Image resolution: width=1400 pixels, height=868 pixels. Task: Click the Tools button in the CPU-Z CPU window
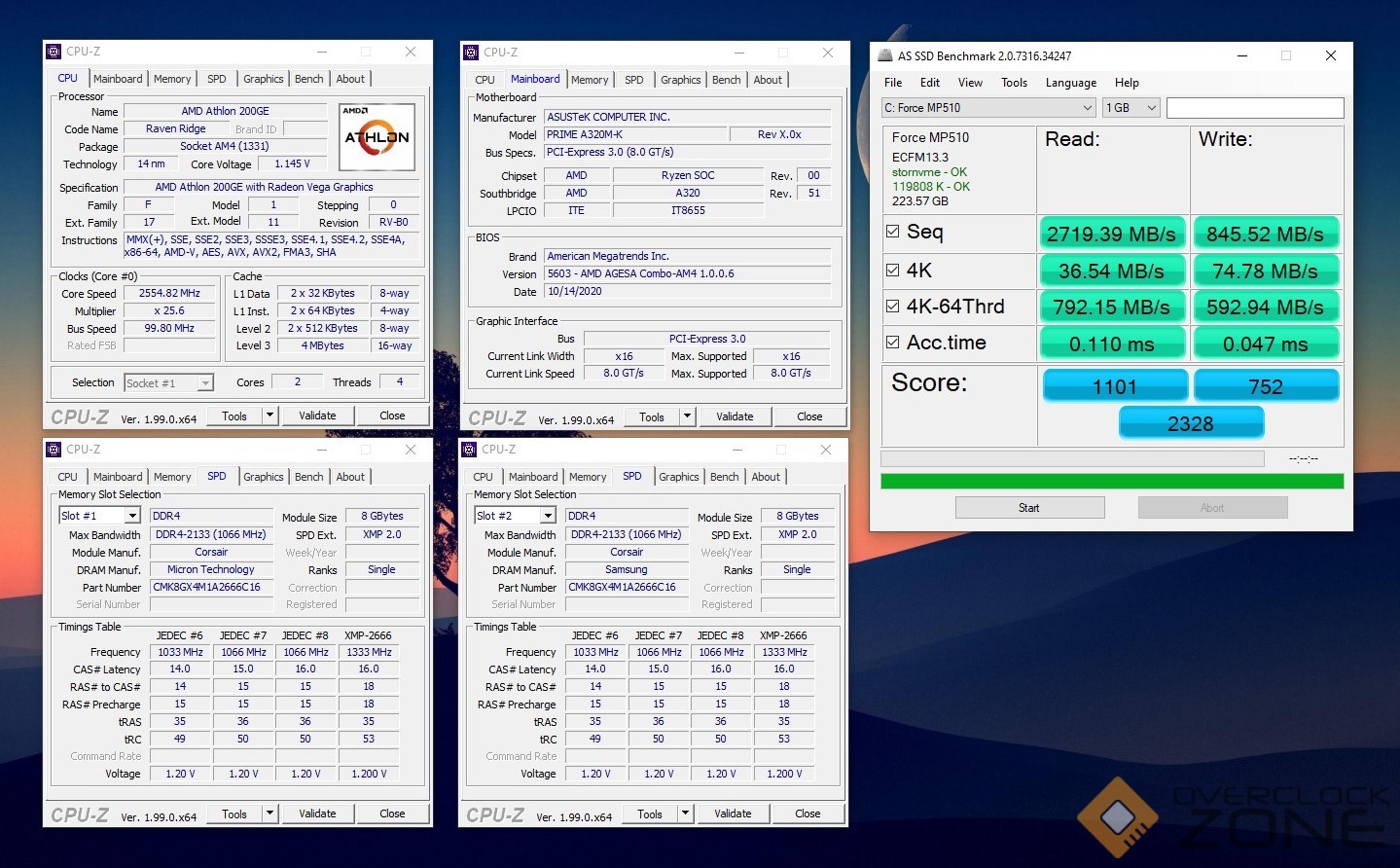pyautogui.click(x=234, y=416)
